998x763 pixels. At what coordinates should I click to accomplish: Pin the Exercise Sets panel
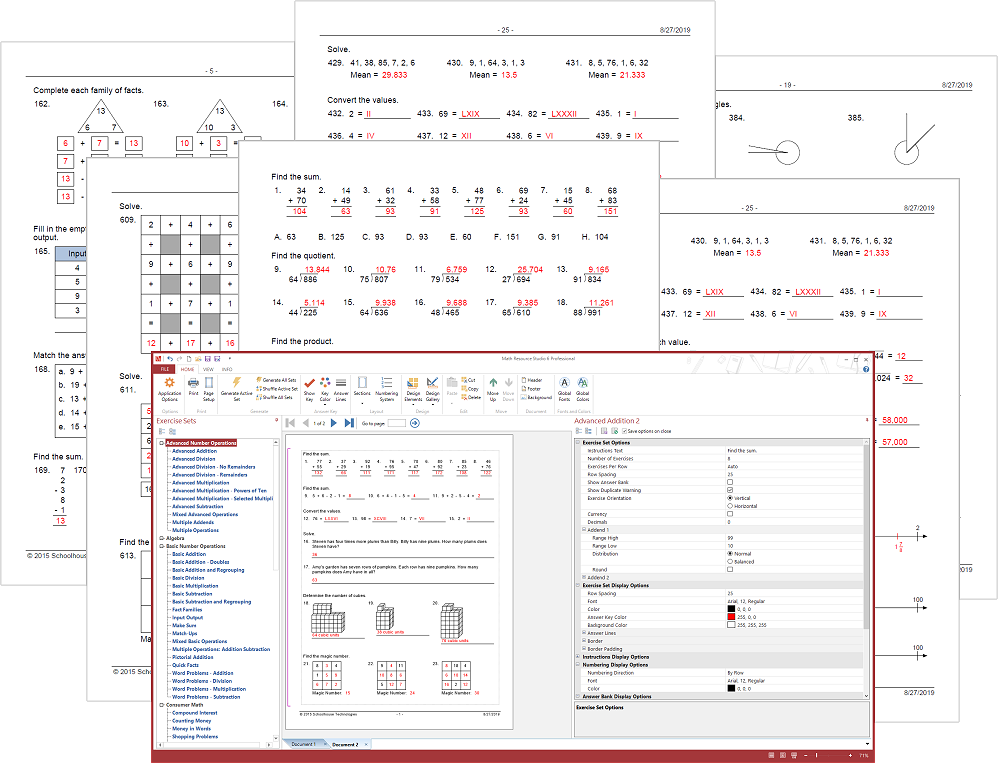pos(276,420)
